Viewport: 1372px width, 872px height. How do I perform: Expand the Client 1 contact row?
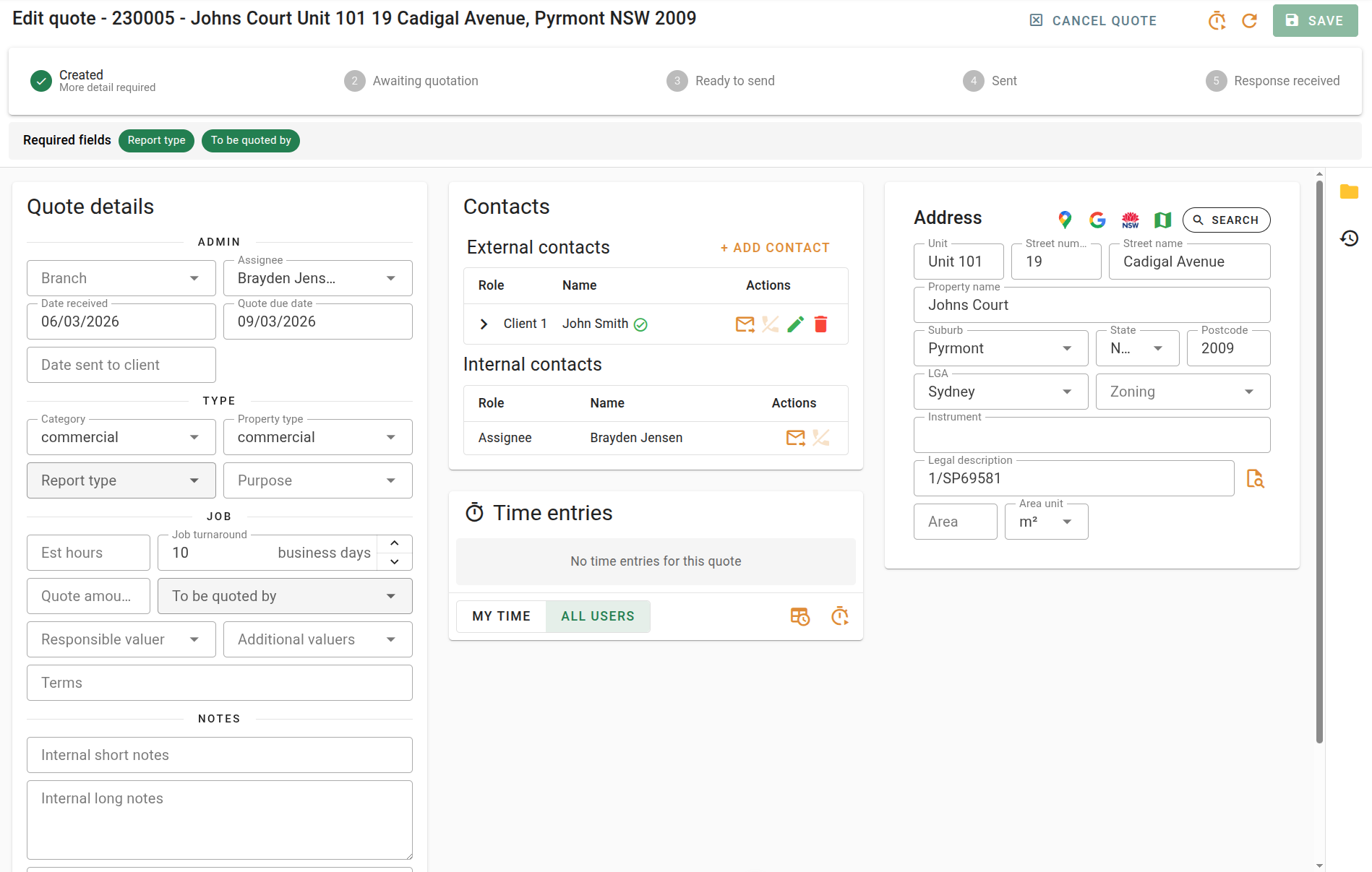(x=484, y=324)
